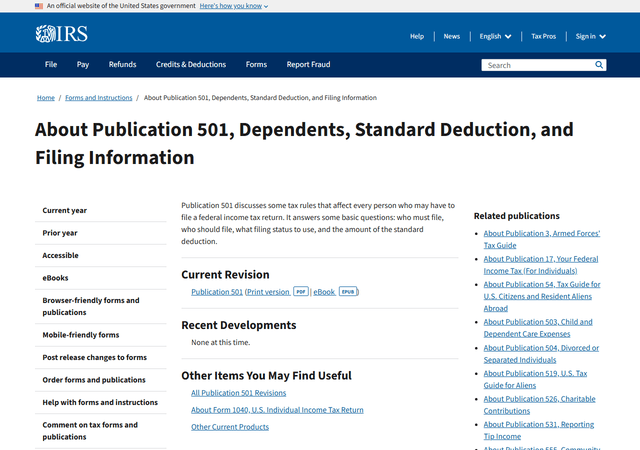640x450 pixels.
Task: Open the English language dropdown
Action: click(495, 36)
